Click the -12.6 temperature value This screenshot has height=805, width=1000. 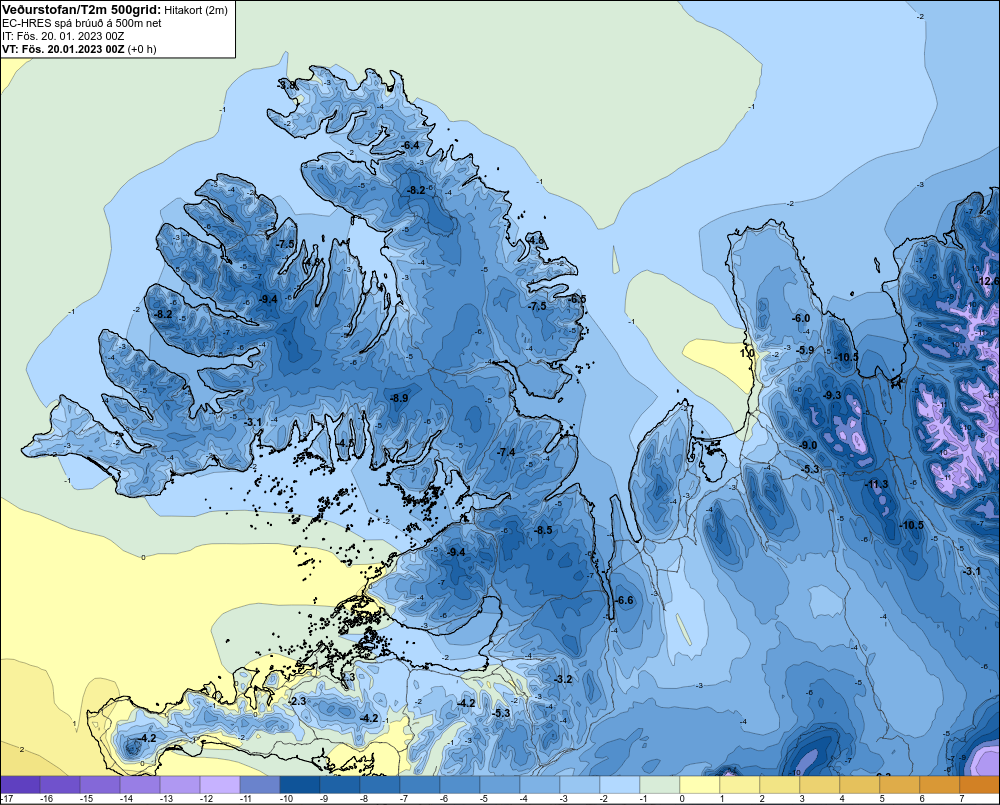[988, 281]
